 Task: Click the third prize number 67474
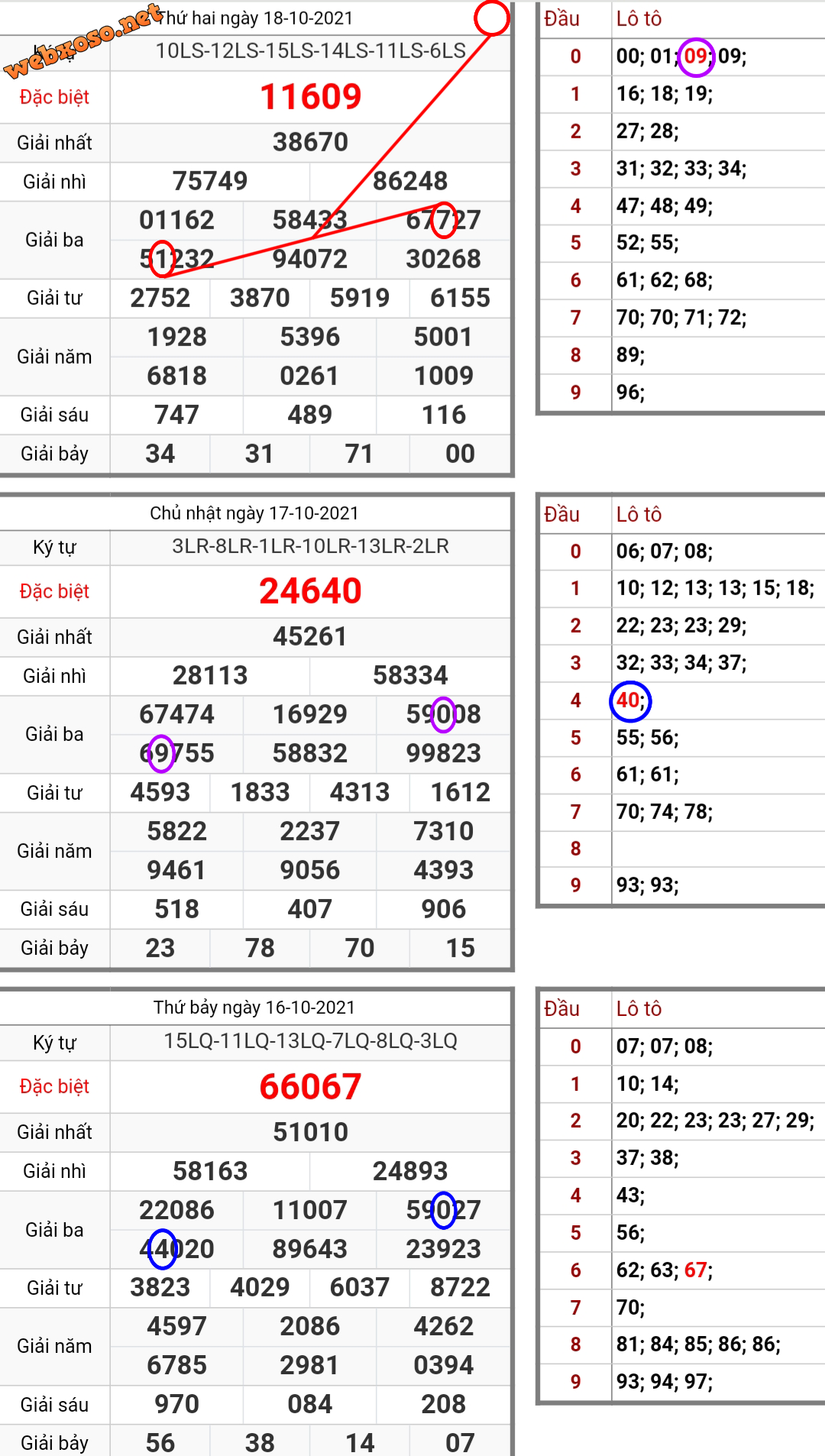click(x=176, y=714)
